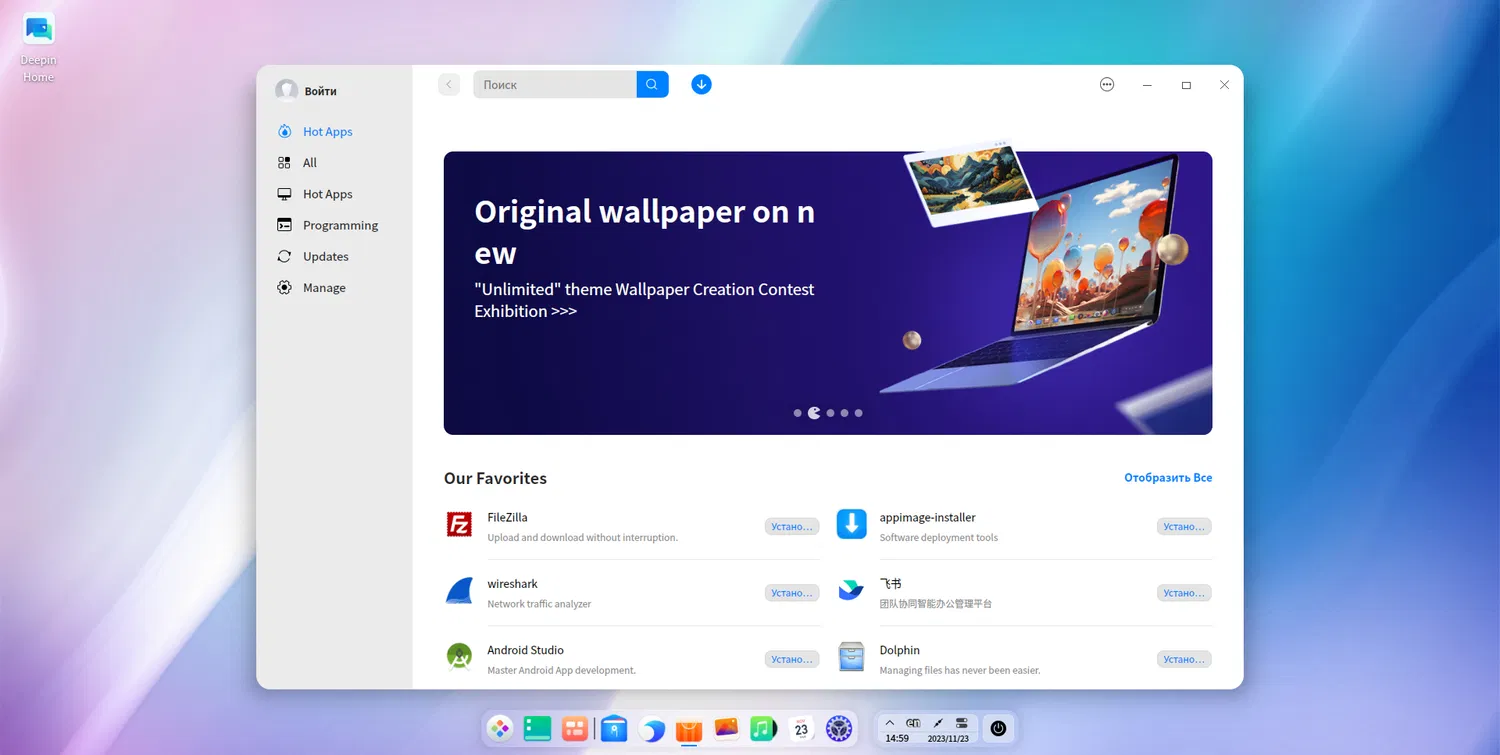Open the image viewer dock icon
Viewport: 1500px width, 755px height.
[727, 729]
